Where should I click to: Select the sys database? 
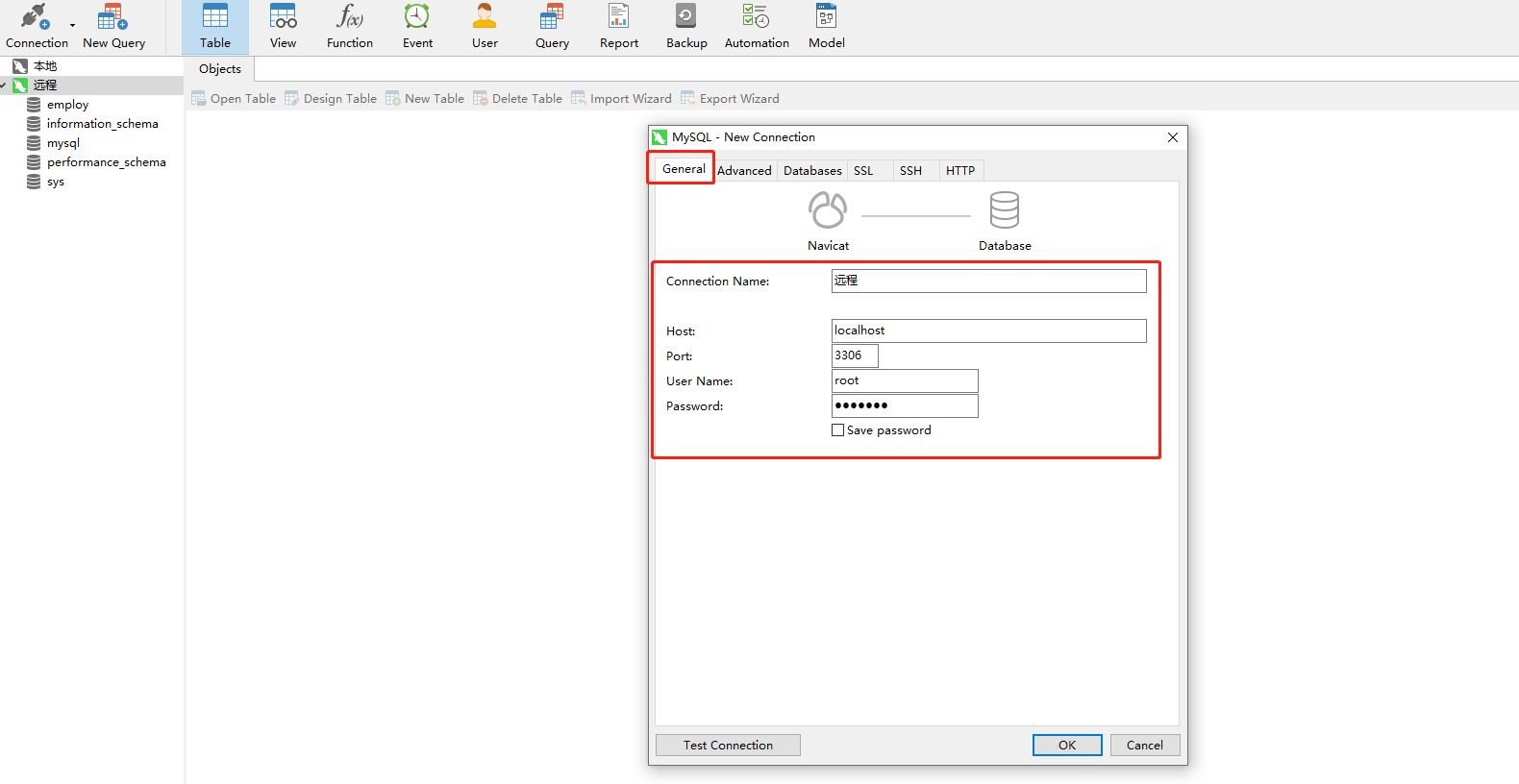point(56,182)
